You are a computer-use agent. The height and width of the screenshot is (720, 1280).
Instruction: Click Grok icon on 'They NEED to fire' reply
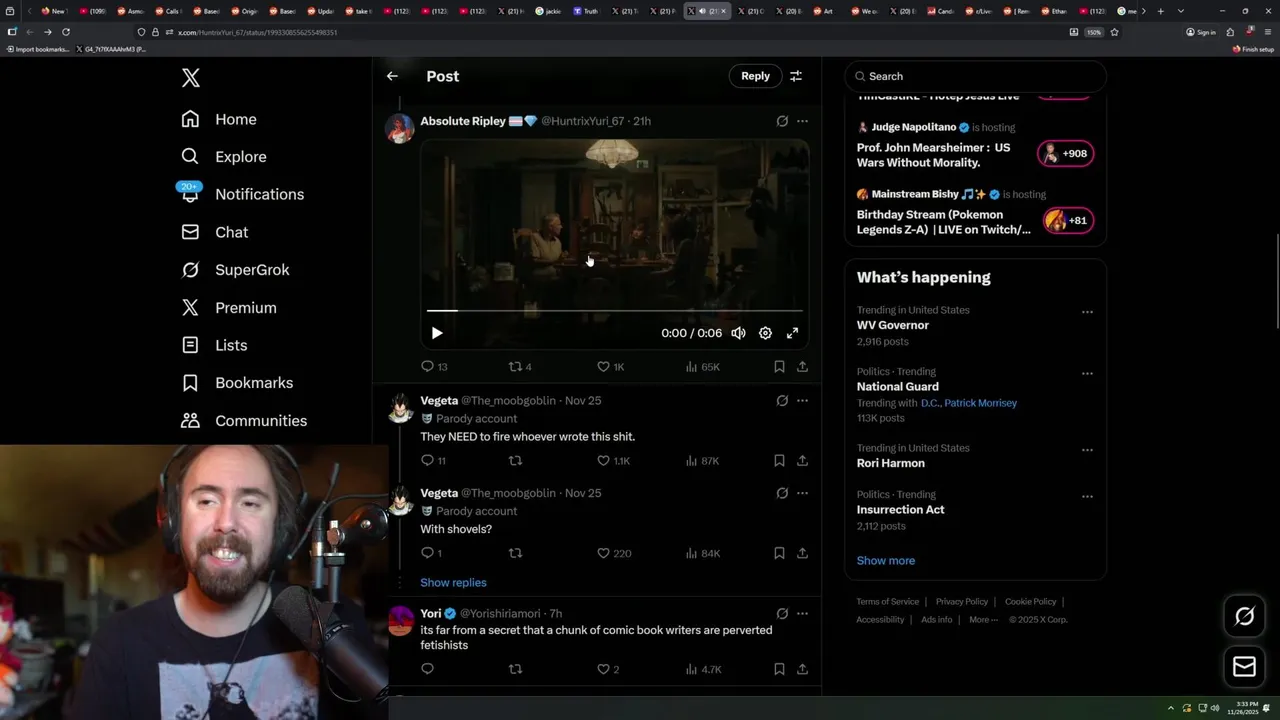coord(782,401)
